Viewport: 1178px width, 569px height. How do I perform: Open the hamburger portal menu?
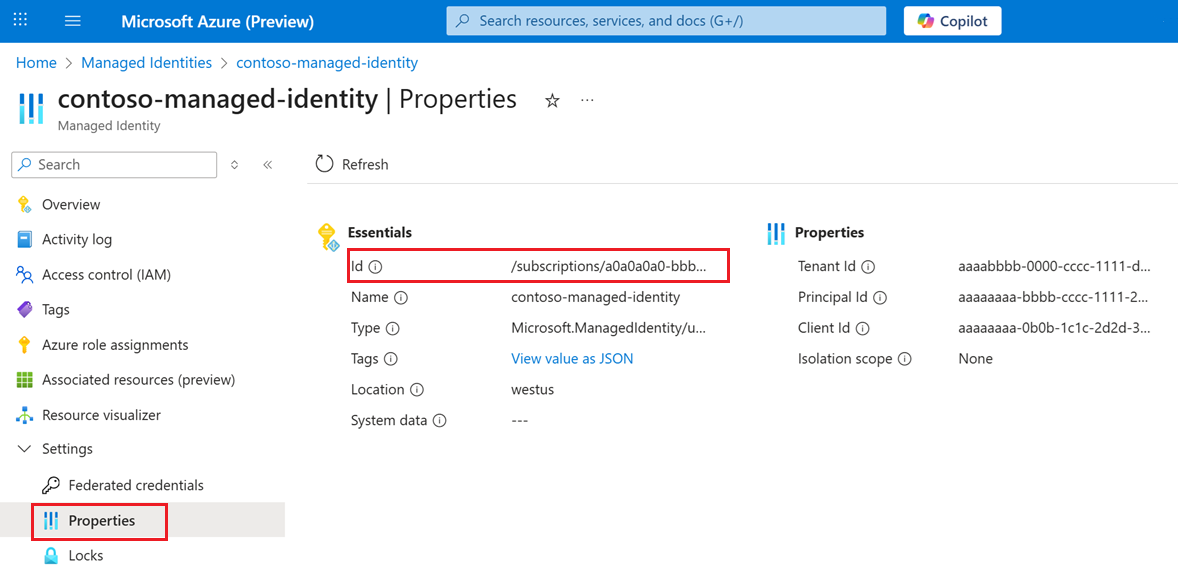point(72,21)
